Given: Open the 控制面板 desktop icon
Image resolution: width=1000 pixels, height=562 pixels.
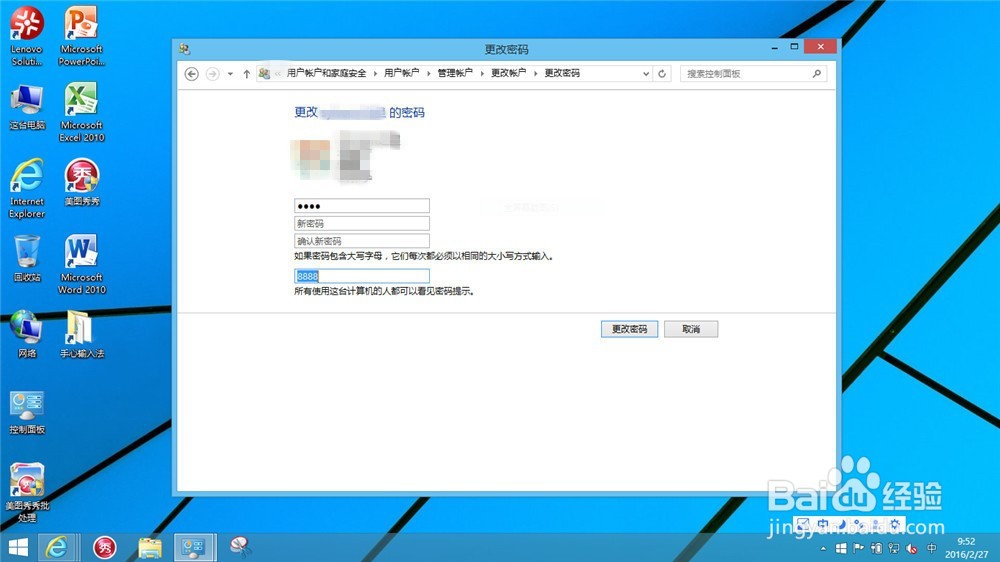Looking at the screenshot, I should click(x=27, y=412).
